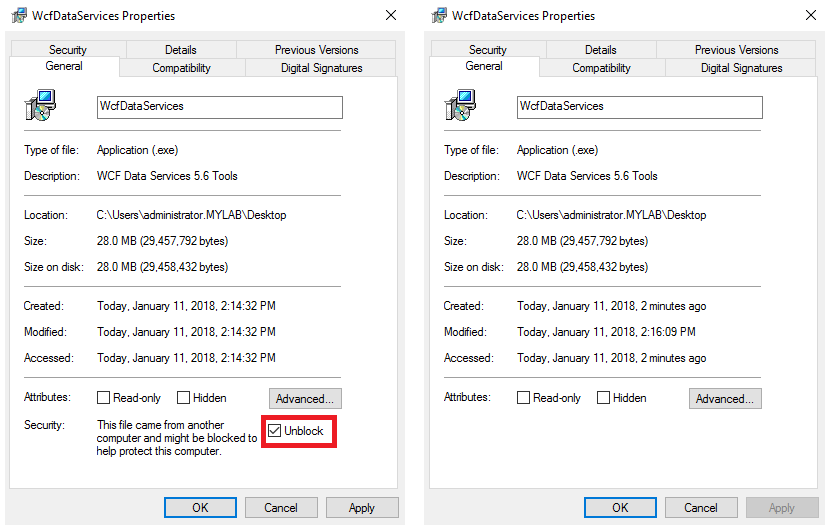Close the right Properties window
This screenshot has height=525, width=828.
(x=811, y=15)
